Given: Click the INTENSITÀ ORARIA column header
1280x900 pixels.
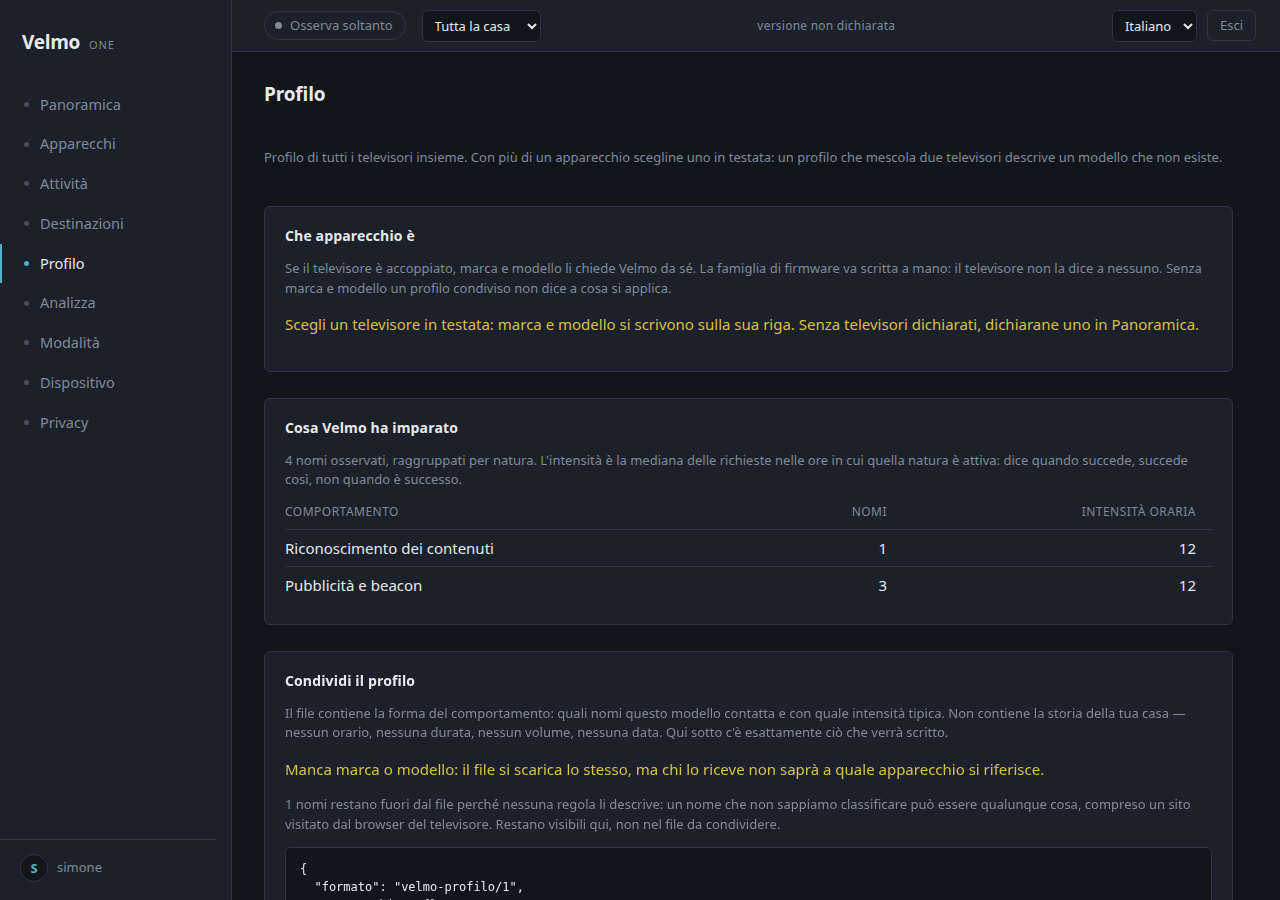Looking at the screenshot, I should [x=1138, y=512].
